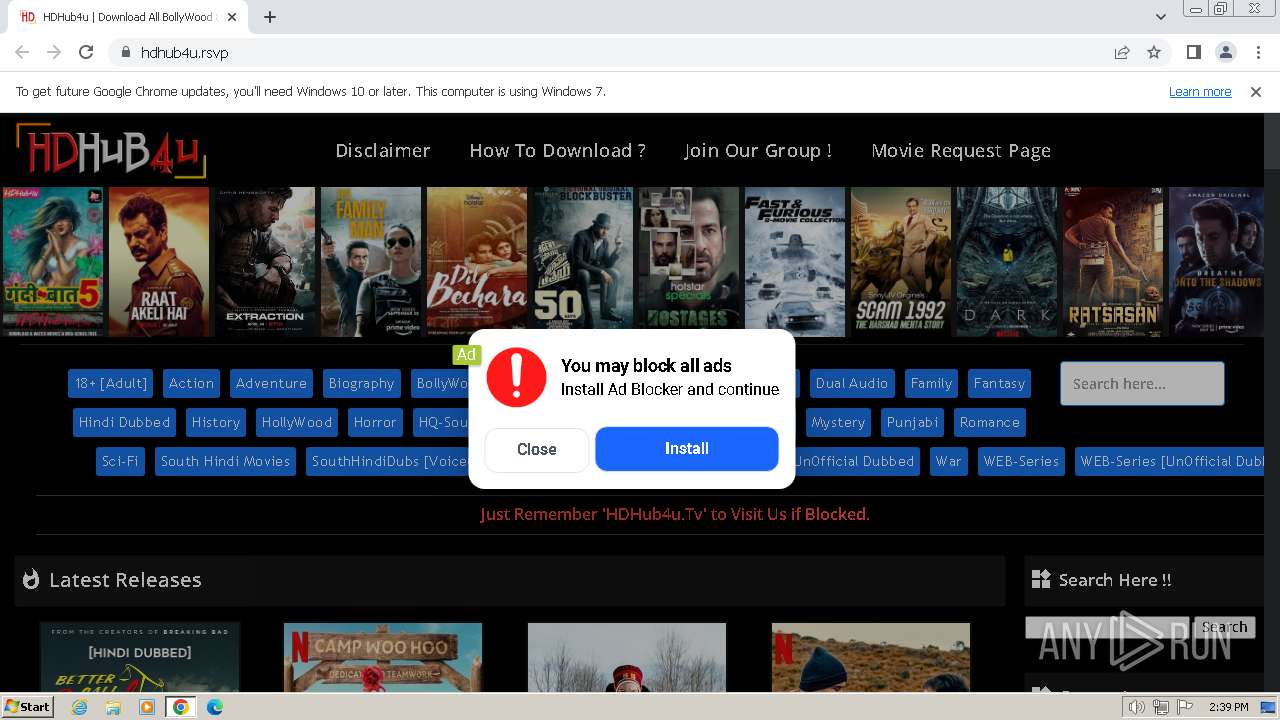
Task: Close the HDHub4u browser tab
Action: pos(232,17)
